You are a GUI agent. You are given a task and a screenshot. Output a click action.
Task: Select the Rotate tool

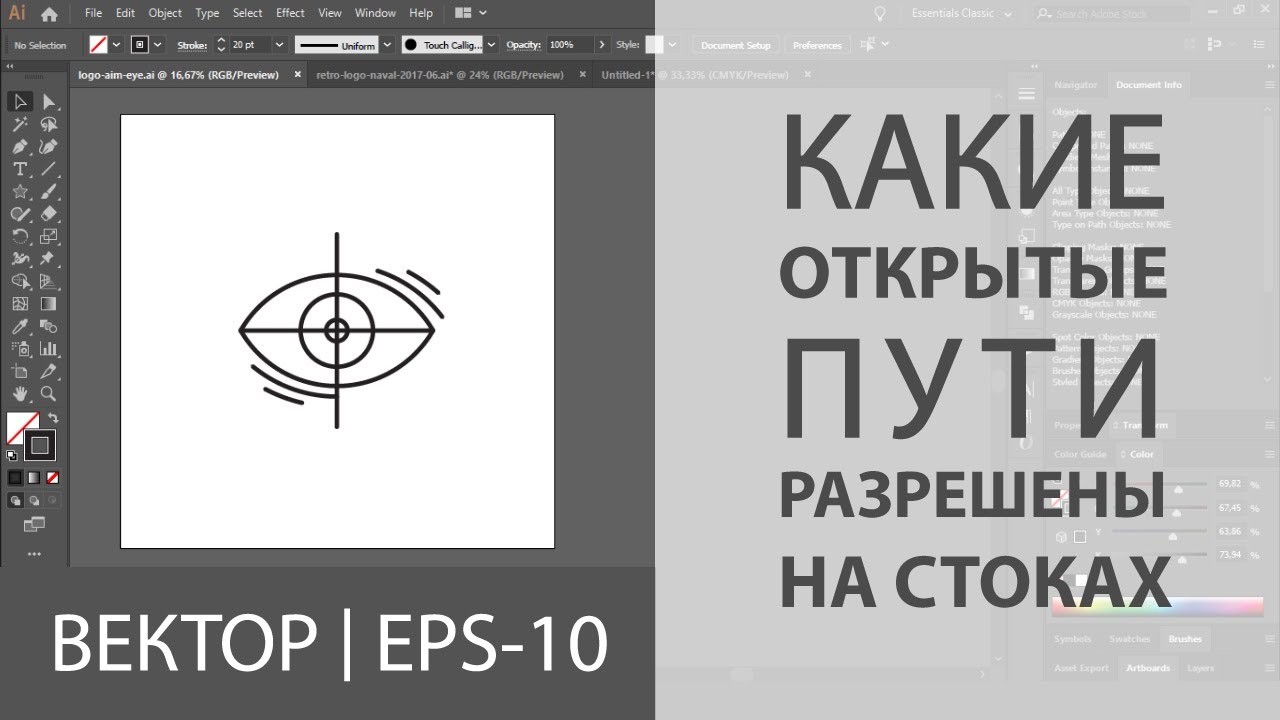20,236
